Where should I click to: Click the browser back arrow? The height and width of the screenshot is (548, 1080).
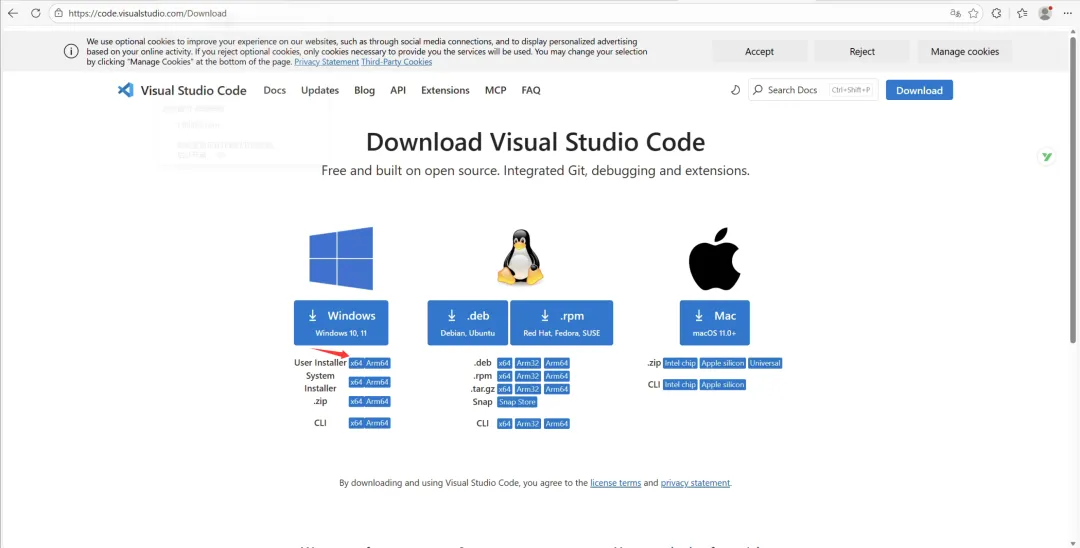12,13
